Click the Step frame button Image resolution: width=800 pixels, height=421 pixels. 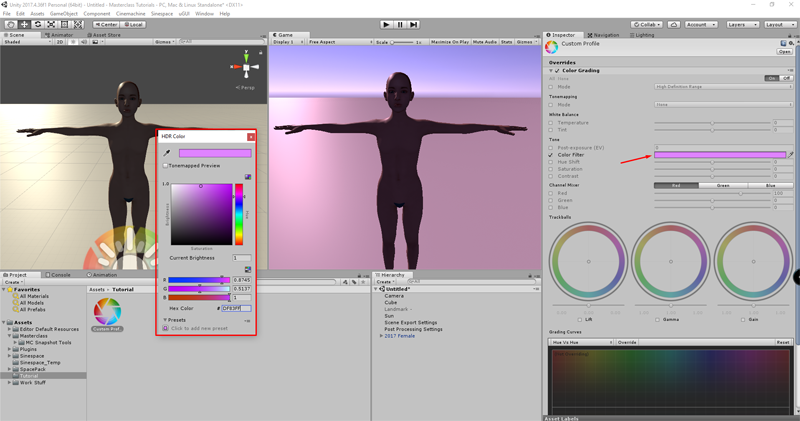tap(414, 24)
